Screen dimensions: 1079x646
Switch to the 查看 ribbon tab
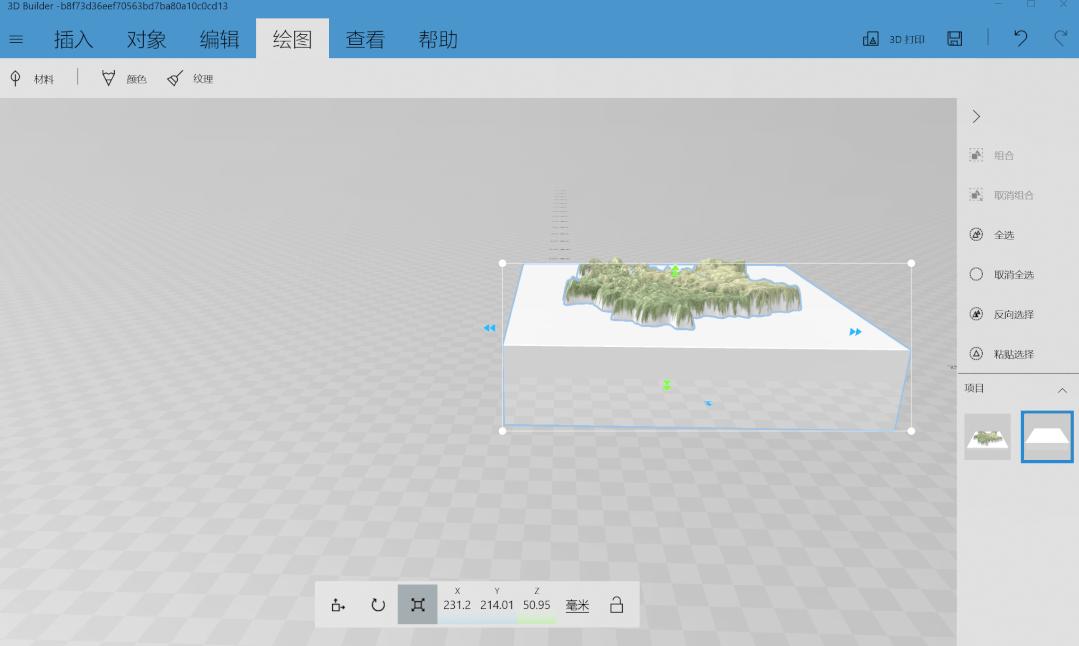tap(364, 38)
